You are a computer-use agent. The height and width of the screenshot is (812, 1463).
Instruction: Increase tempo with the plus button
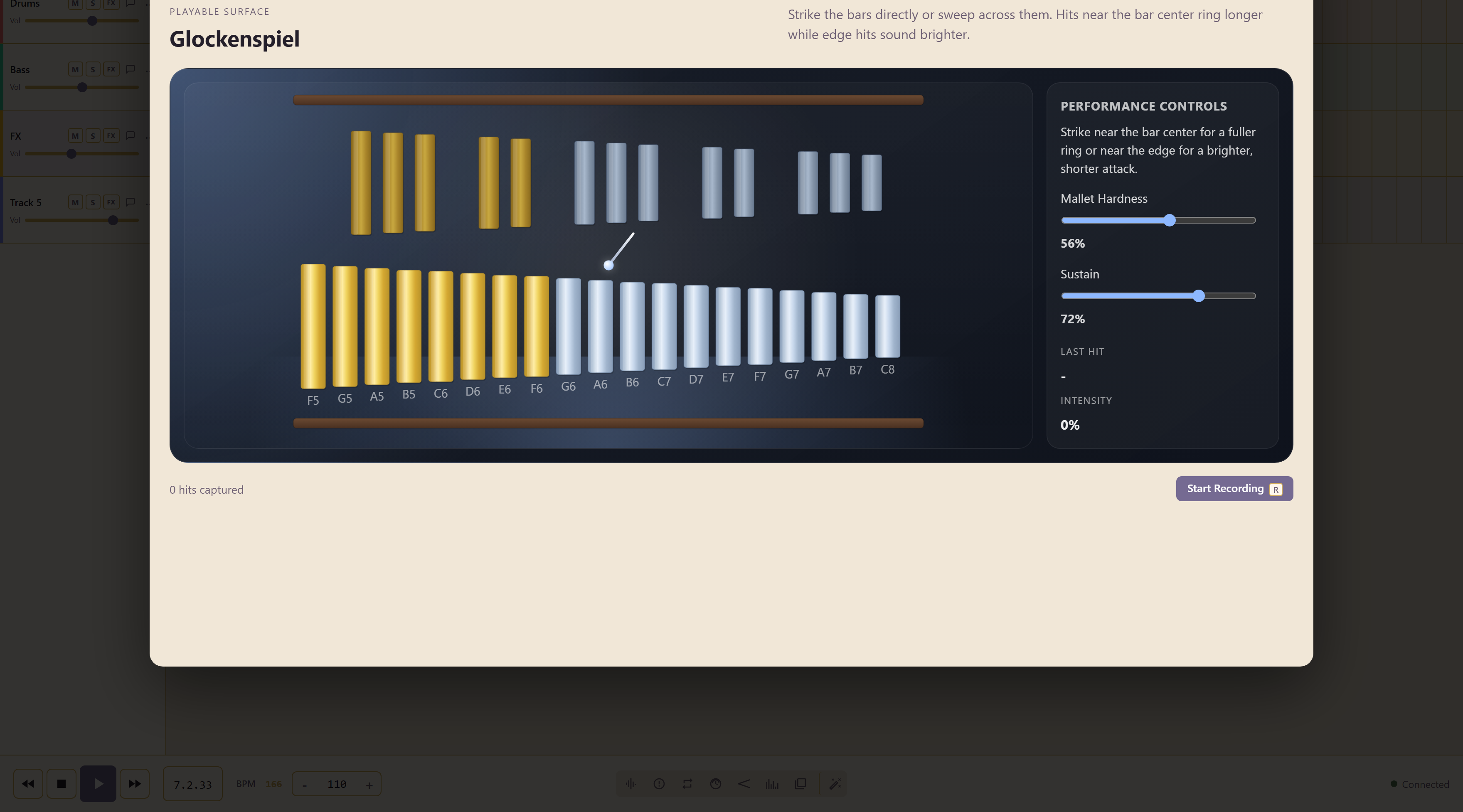coord(369,785)
